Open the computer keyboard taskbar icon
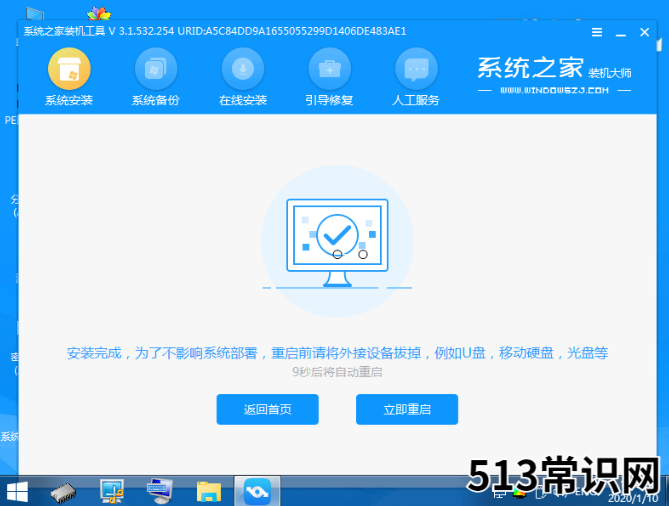 point(160,491)
